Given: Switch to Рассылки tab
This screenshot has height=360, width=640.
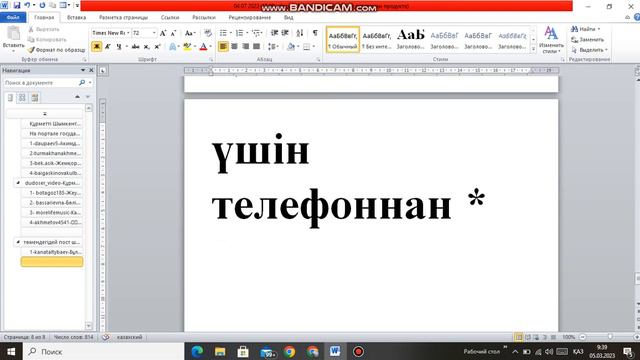Looking at the screenshot, I should (204, 18).
